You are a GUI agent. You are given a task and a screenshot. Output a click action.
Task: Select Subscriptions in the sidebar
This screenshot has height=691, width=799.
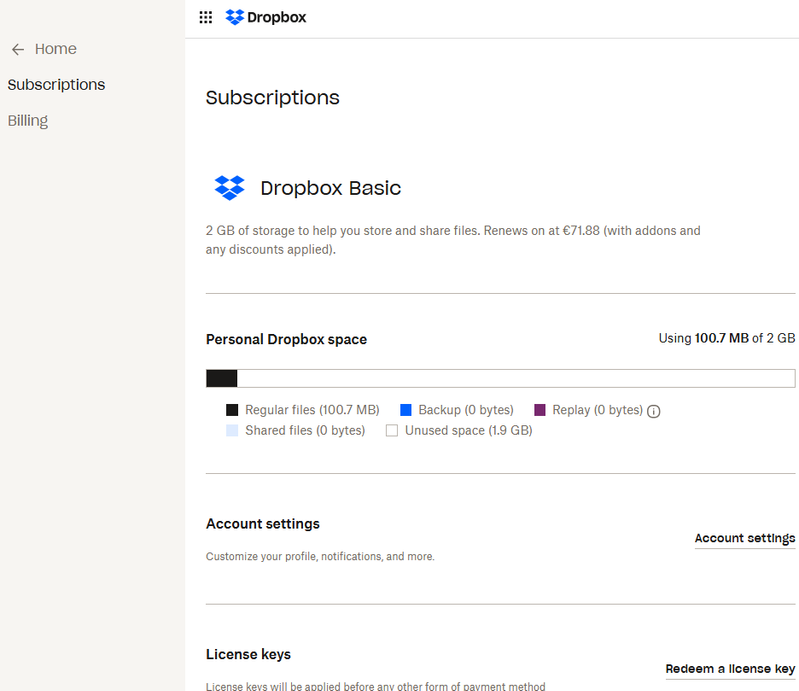pyautogui.click(x=56, y=85)
